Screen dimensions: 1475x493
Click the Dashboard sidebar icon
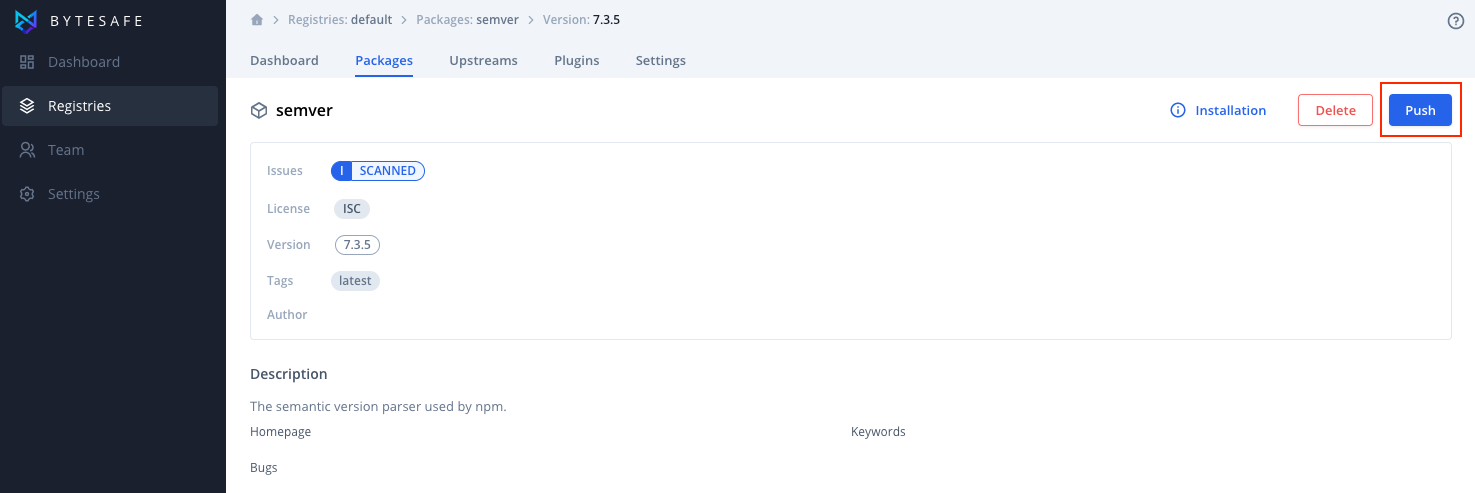[28, 62]
